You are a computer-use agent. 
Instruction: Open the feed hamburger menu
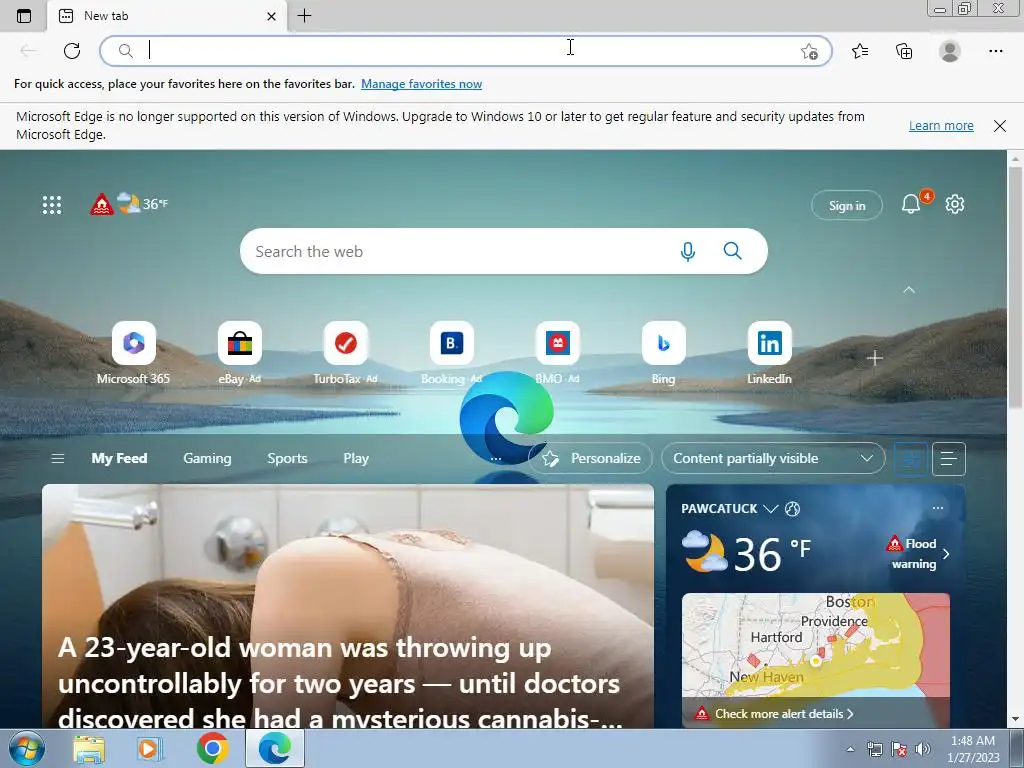coord(57,458)
